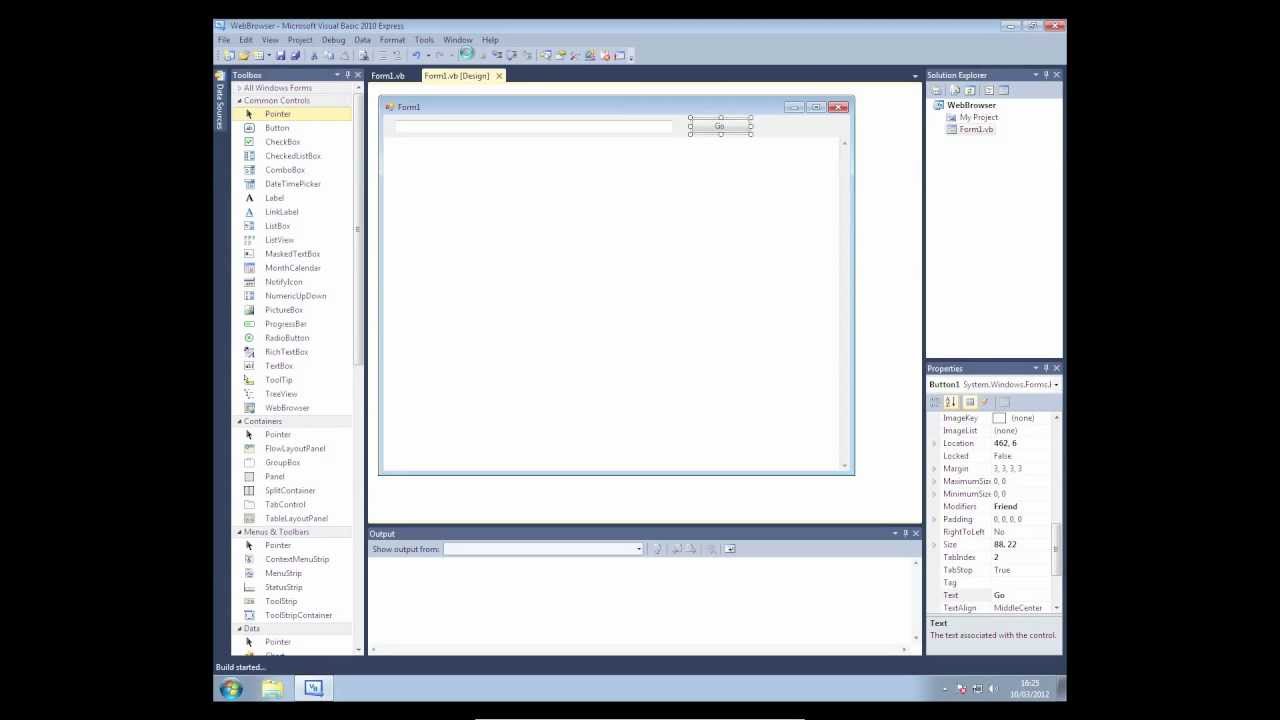Open Windows Explorer from the taskbar
Image resolution: width=1280 pixels, height=720 pixels.
tap(272, 688)
